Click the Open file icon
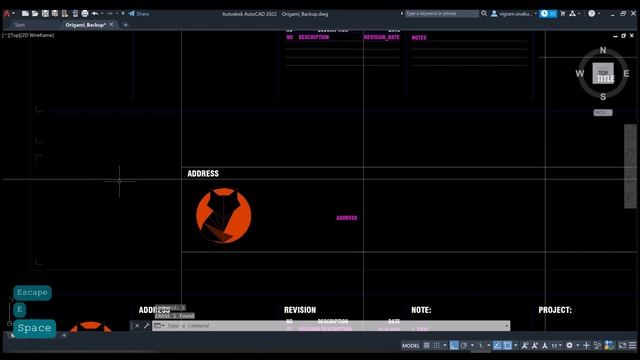This screenshot has height=360, width=640. 35,13
